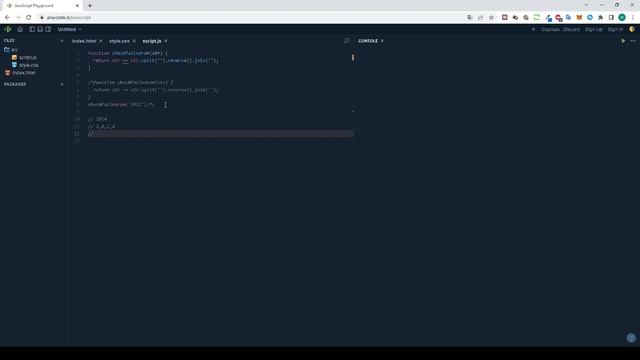Open index.html in the file tree
This screenshot has width=640, height=360.
pyautogui.click(x=20, y=73)
